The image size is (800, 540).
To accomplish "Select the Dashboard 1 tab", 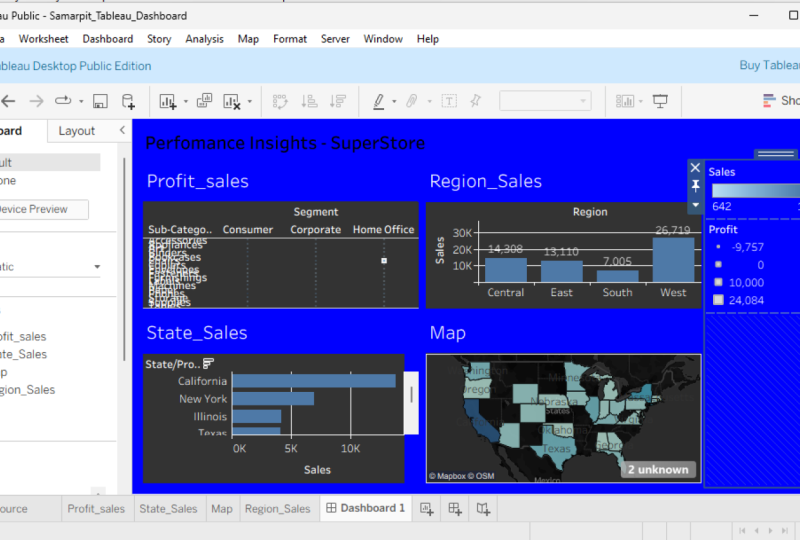I will pyautogui.click(x=366, y=508).
